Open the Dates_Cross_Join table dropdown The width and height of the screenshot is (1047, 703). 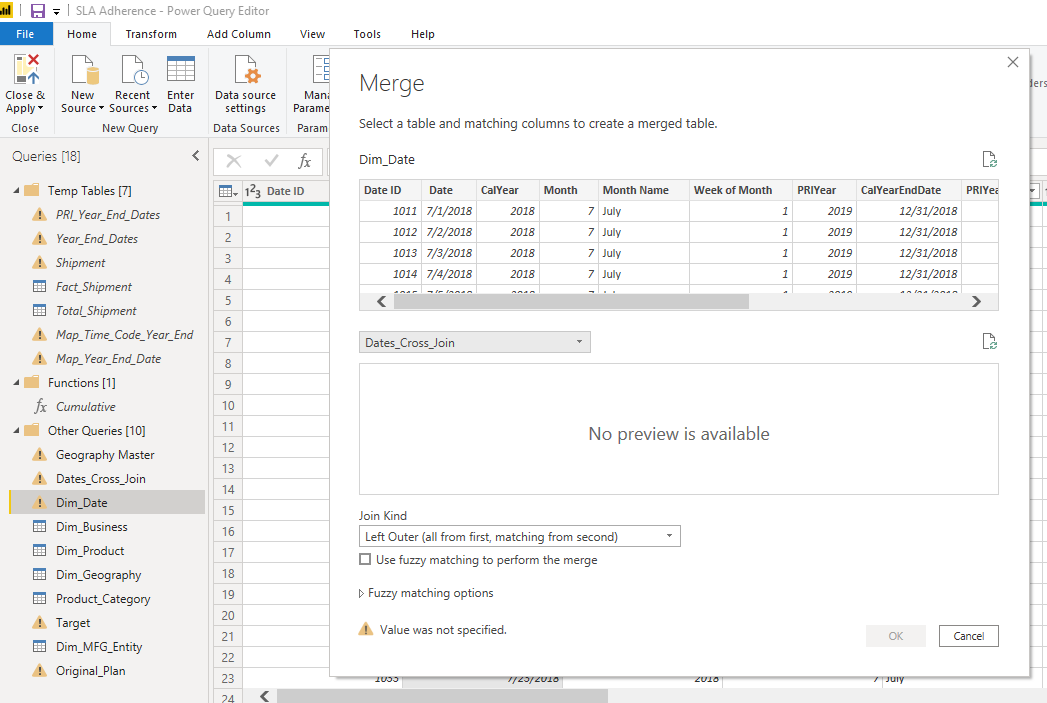(x=475, y=342)
